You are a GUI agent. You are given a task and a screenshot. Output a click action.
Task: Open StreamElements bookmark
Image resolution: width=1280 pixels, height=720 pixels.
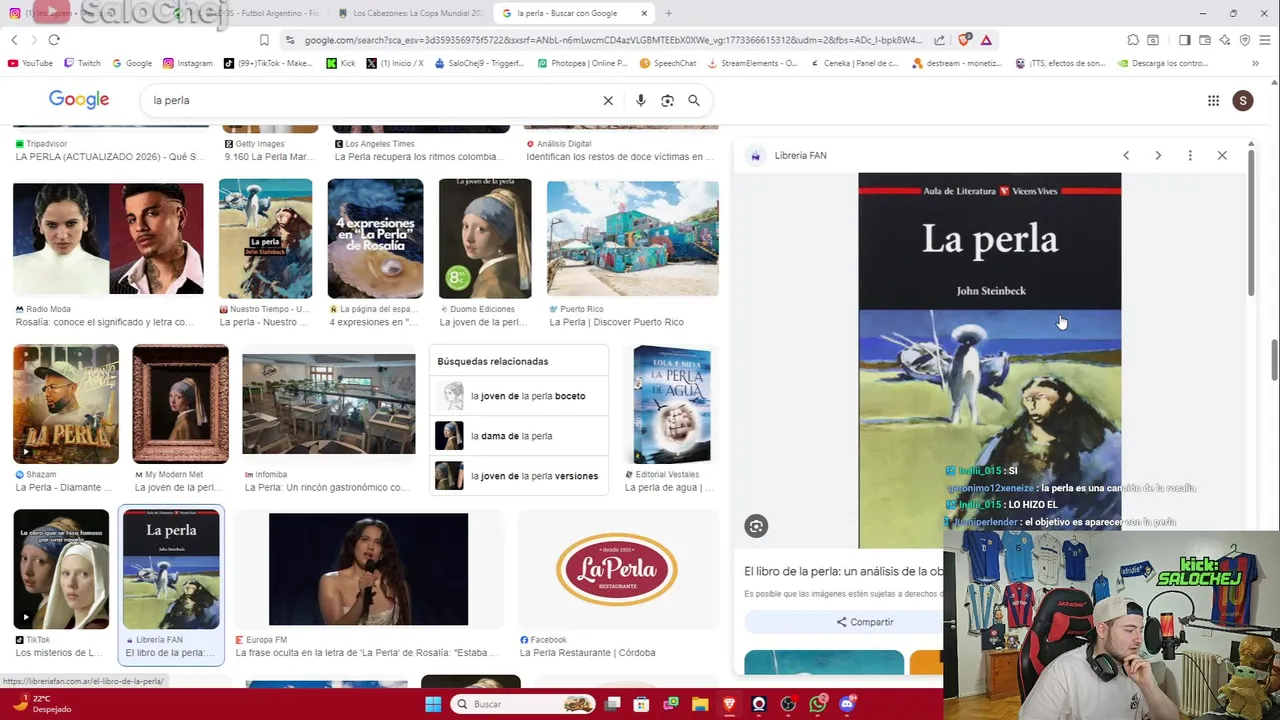(753, 63)
